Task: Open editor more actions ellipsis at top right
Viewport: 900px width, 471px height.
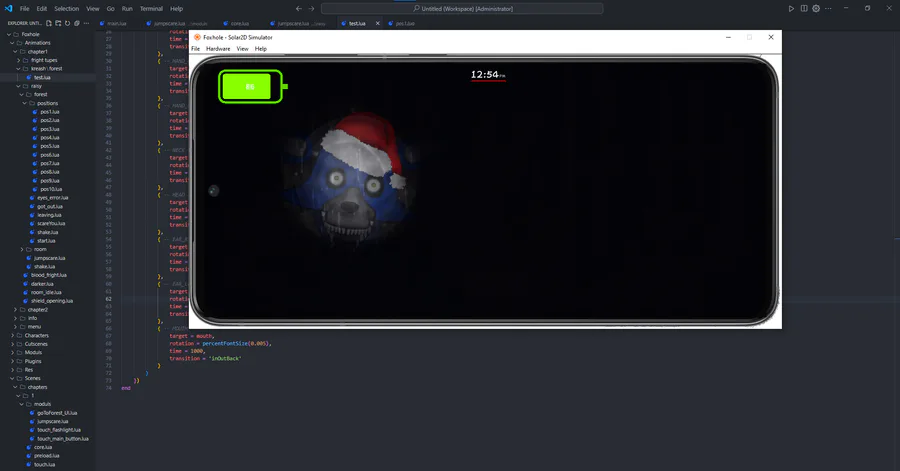Action: [x=828, y=9]
